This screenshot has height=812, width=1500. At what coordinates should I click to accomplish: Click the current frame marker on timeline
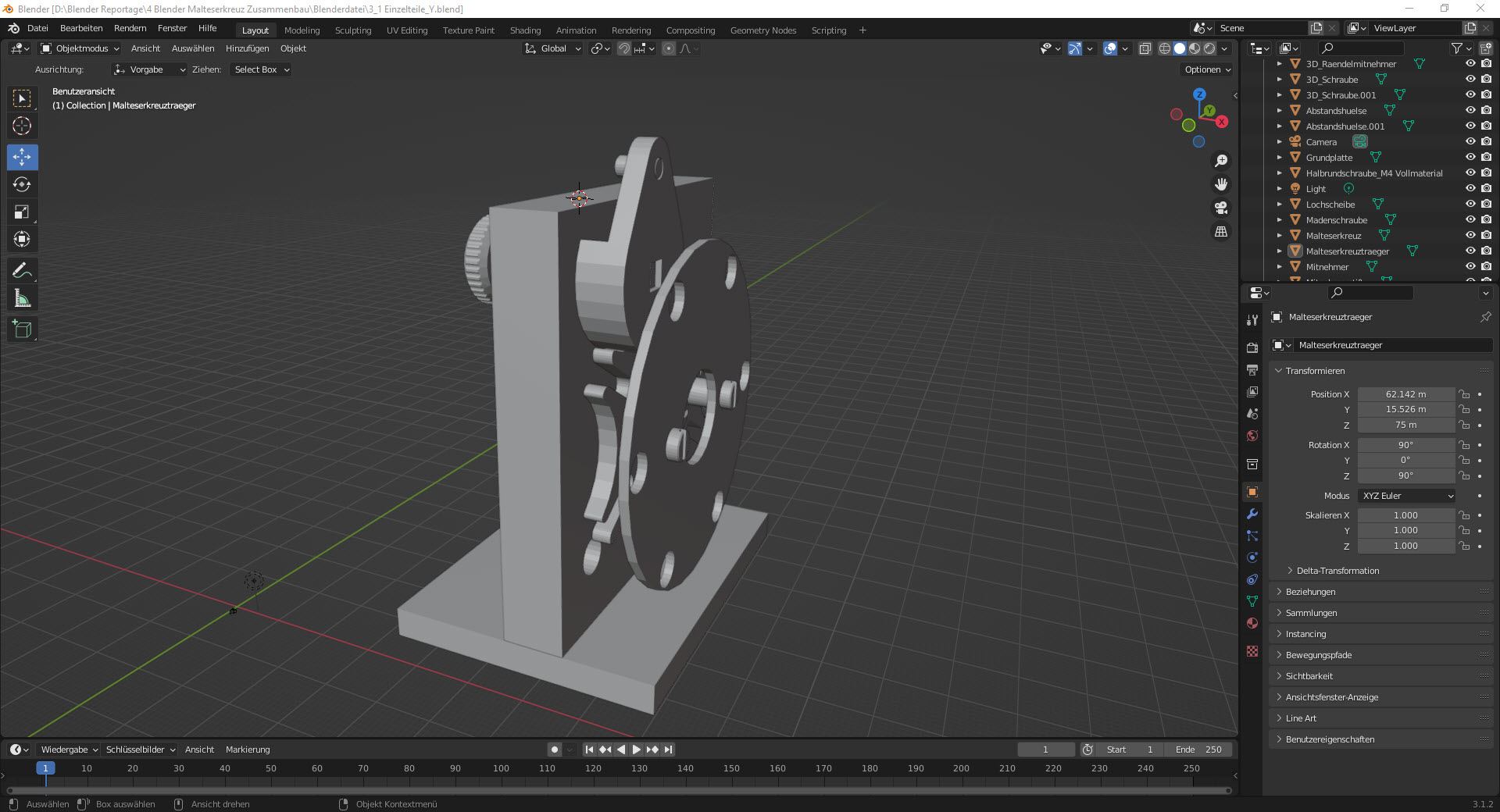[45, 768]
